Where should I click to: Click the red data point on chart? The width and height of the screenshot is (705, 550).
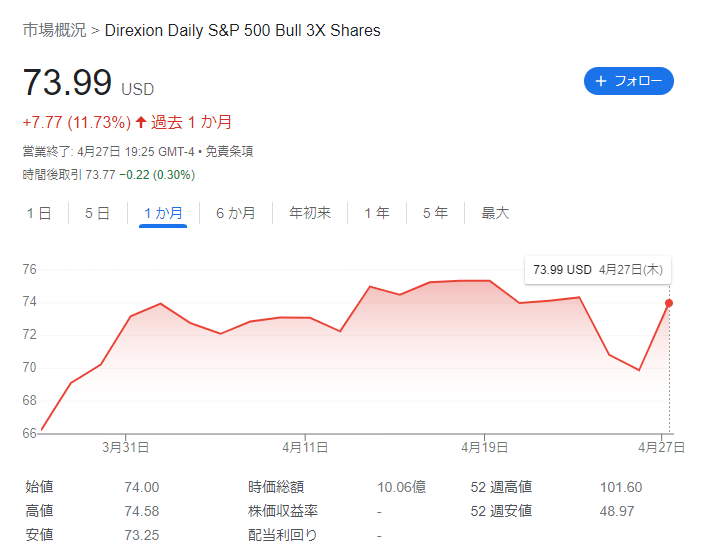pos(669,303)
